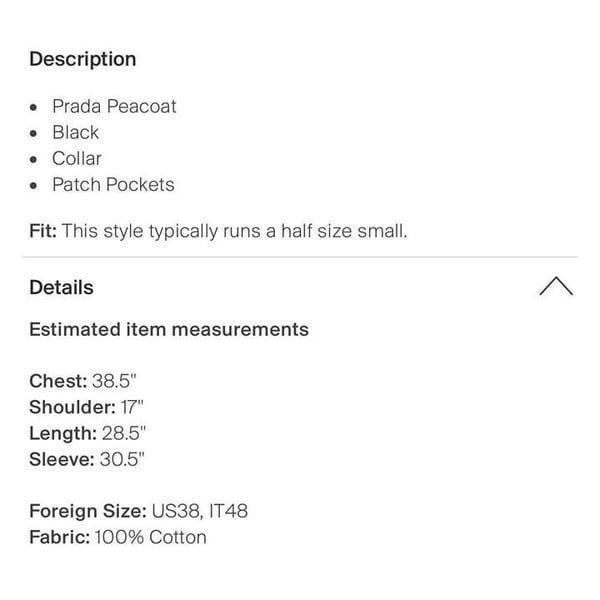The height and width of the screenshot is (600, 600).
Task: Select the Foreign Size label
Action: click(x=88, y=511)
